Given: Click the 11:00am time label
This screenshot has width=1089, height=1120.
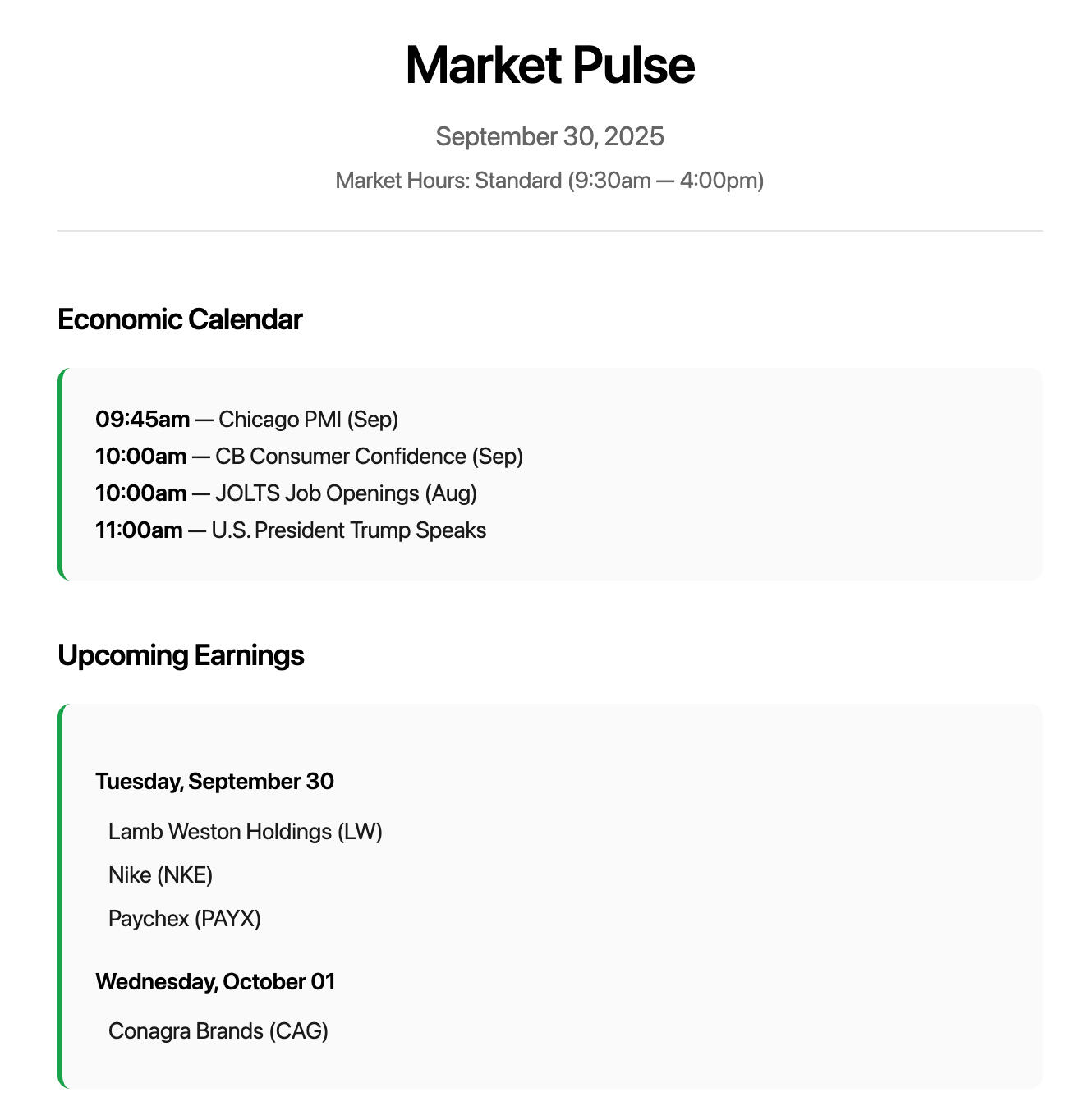Looking at the screenshot, I should [139, 530].
